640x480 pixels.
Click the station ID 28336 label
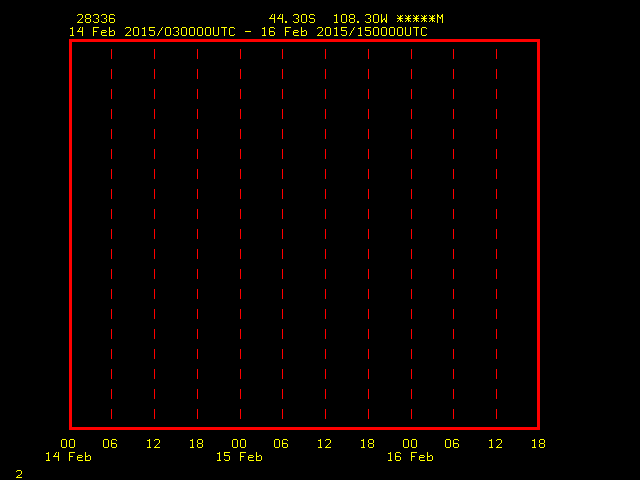(x=96, y=19)
